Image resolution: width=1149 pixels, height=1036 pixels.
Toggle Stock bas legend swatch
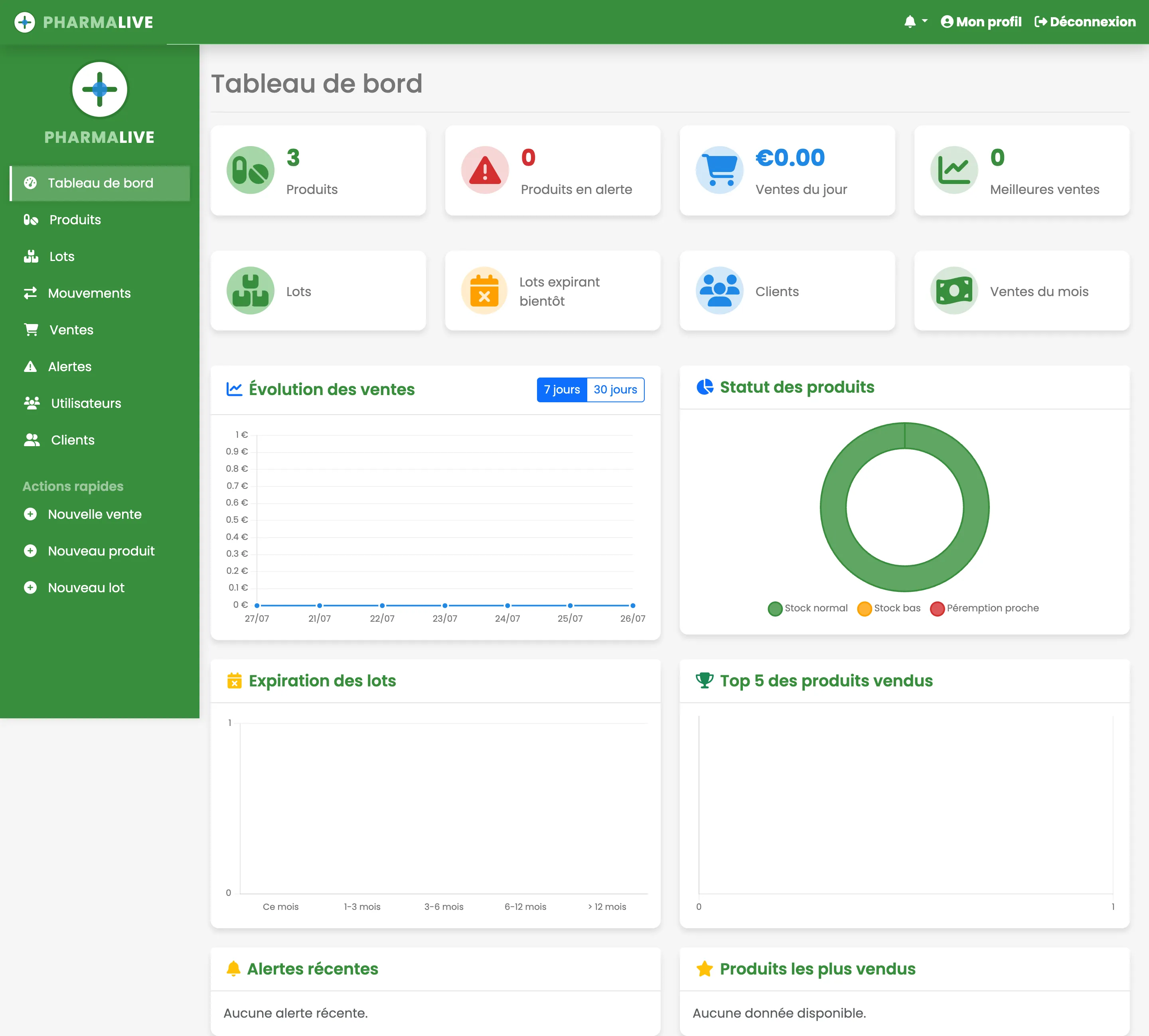coord(864,609)
